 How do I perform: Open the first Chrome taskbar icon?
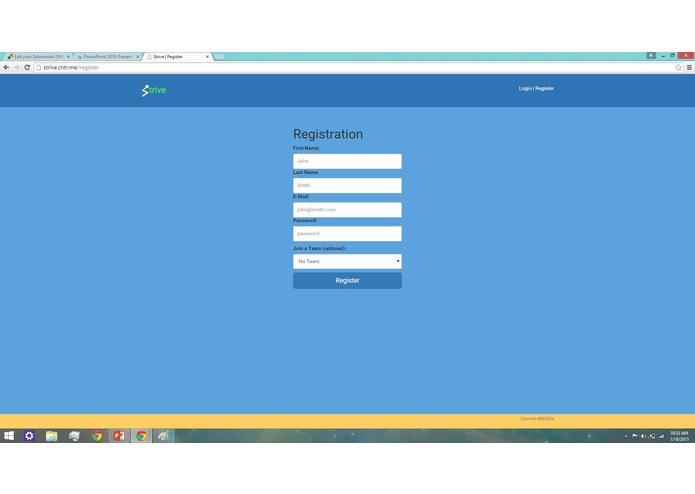click(x=97, y=436)
